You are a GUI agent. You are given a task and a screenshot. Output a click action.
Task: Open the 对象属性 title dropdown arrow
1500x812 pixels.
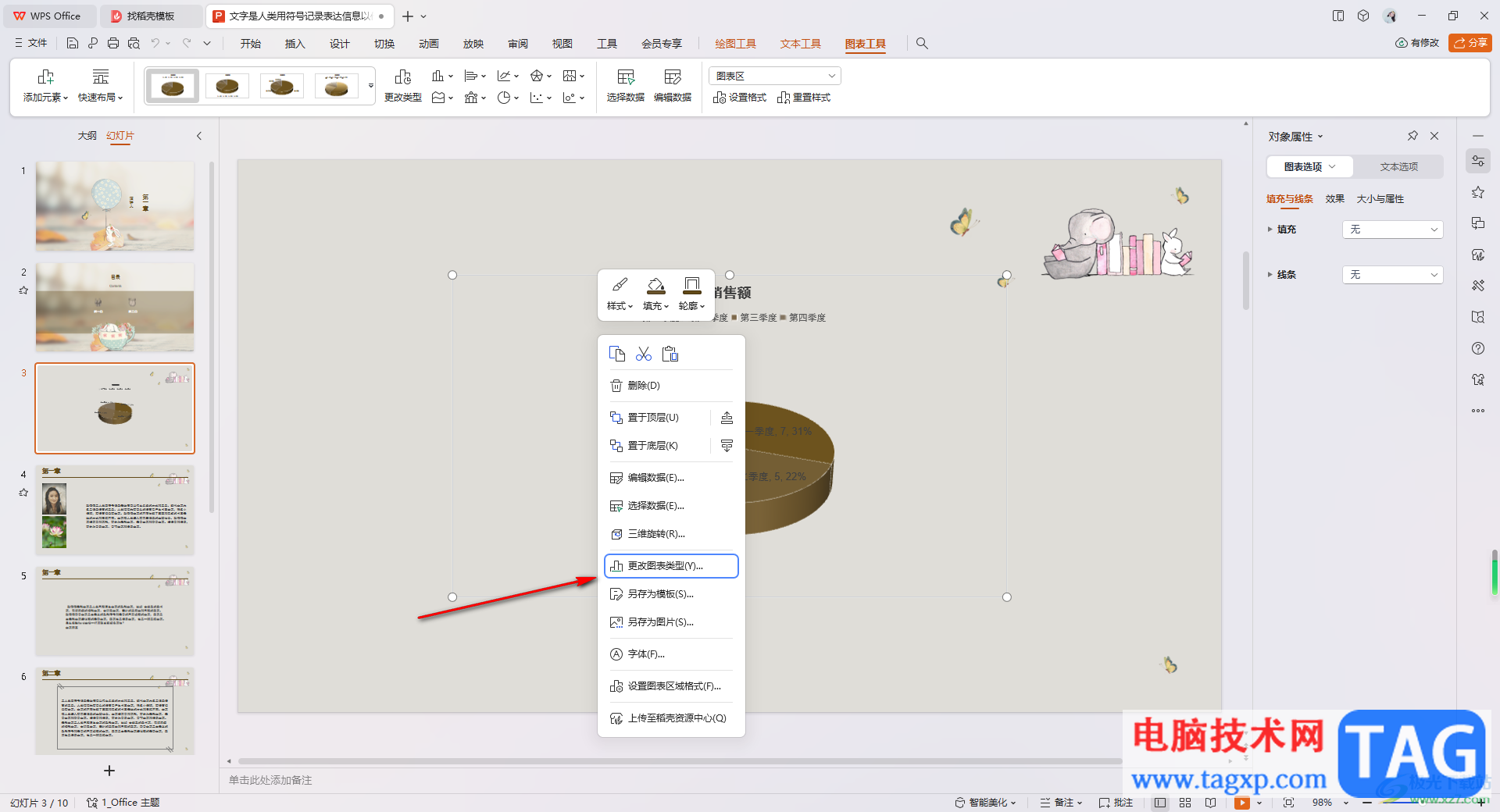tap(1321, 137)
